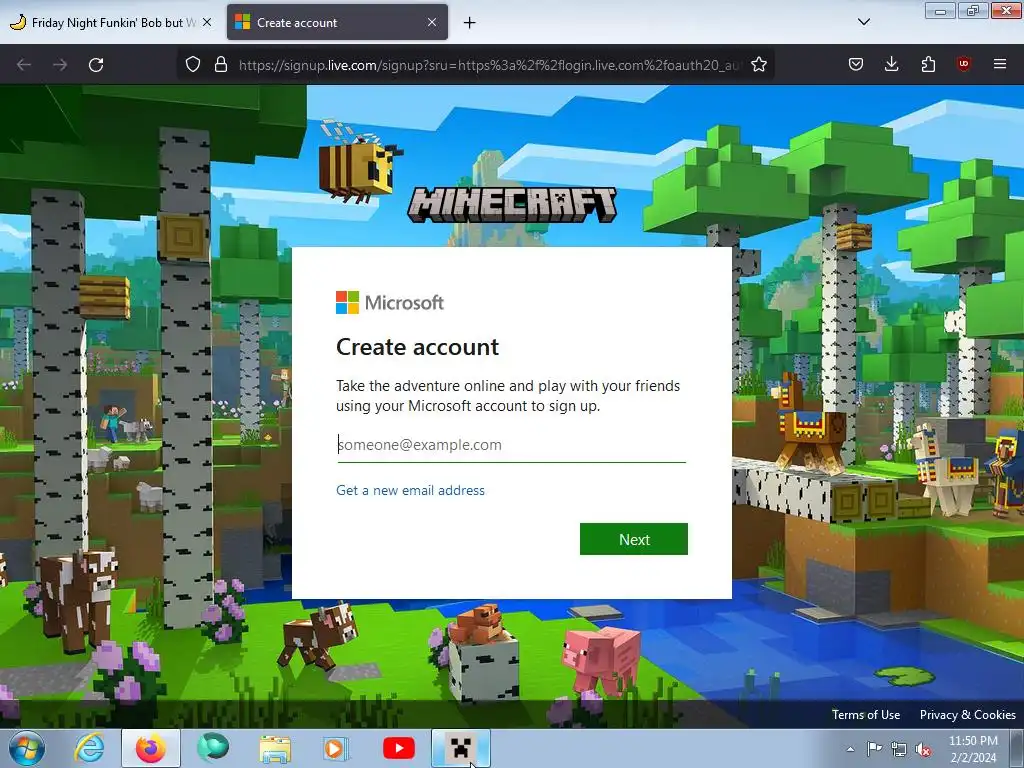
Task: Open the tracking protection shield icon
Action: [x=193, y=65]
